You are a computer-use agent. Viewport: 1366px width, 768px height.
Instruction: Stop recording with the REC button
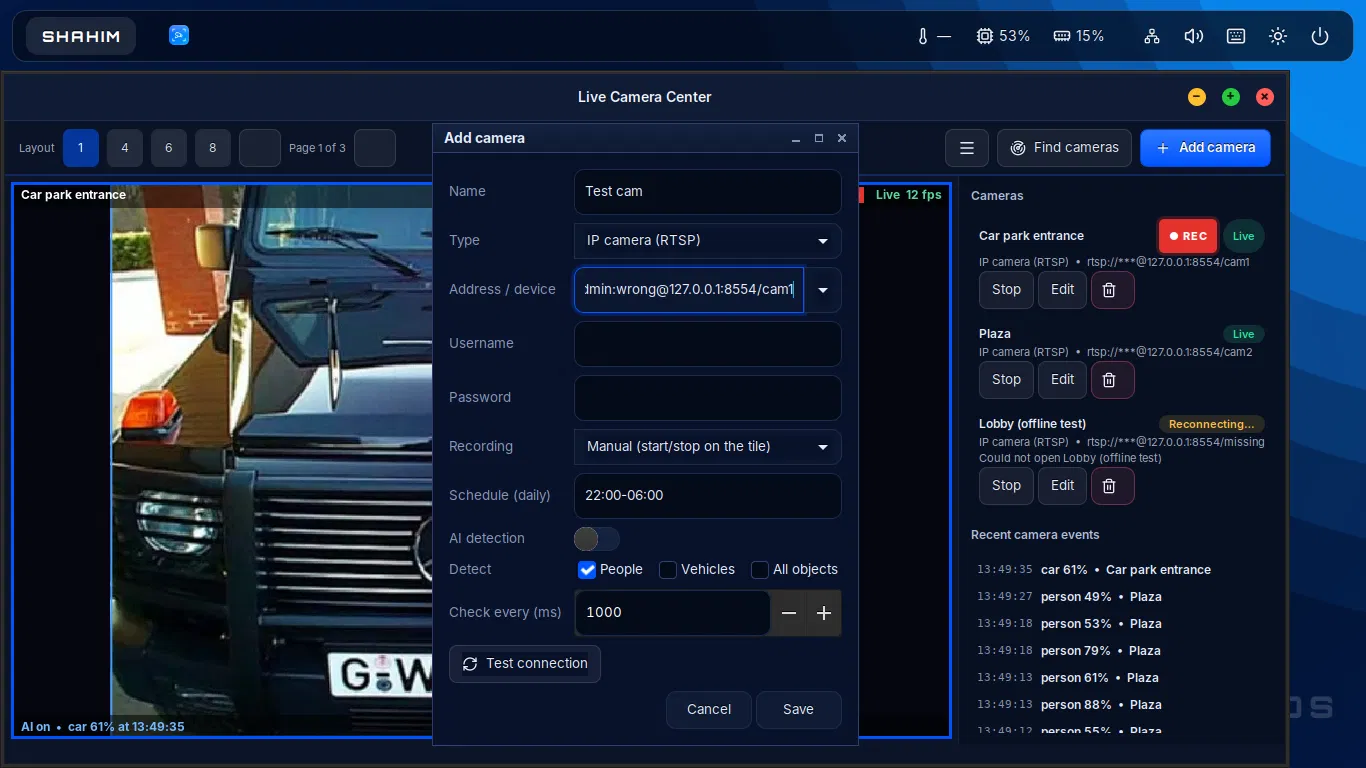pos(1188,236)
